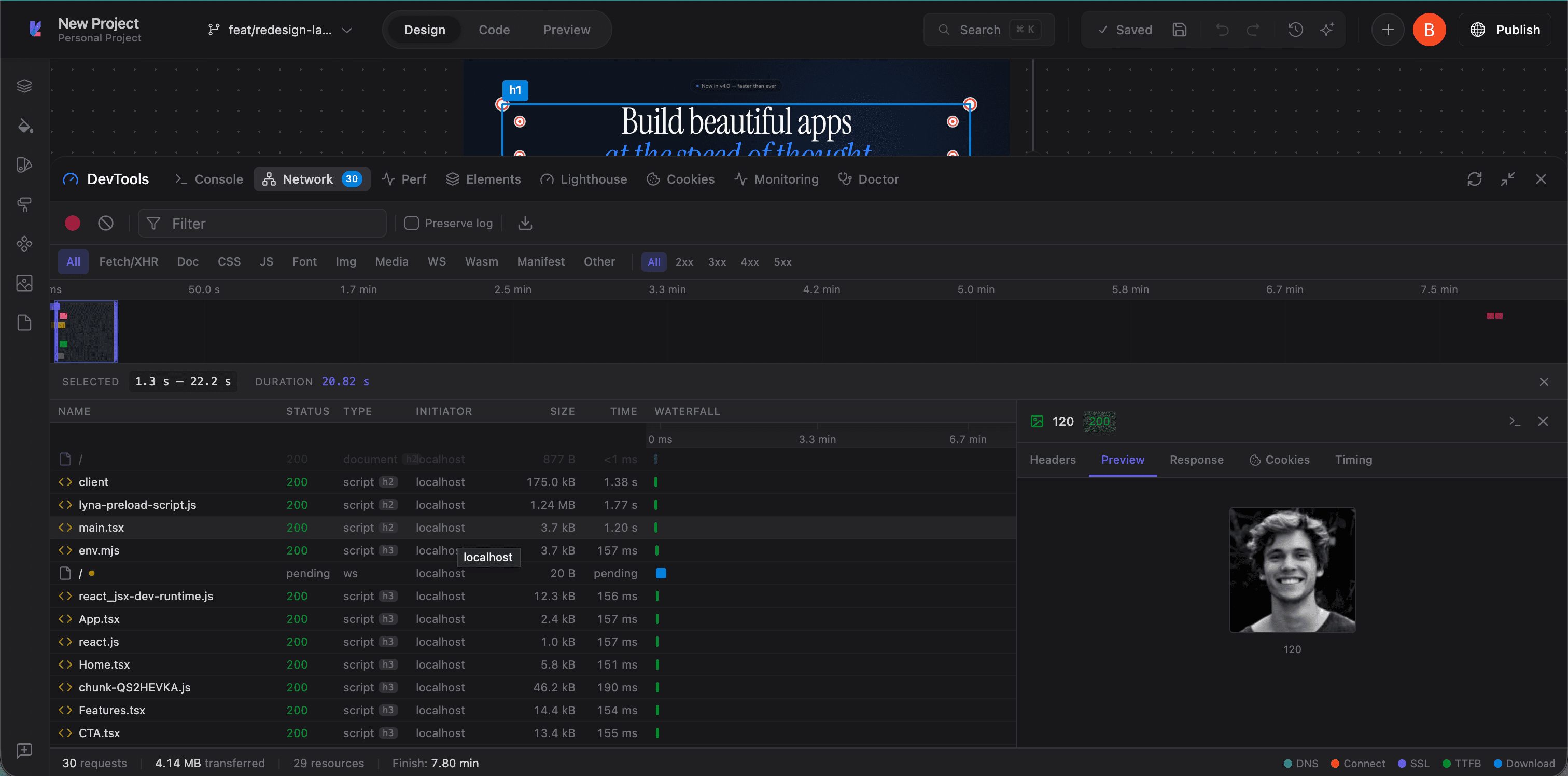The height and width of the screenshot is (776, 1568).
Task: Clear the network request log
Action: pos(105,223)
